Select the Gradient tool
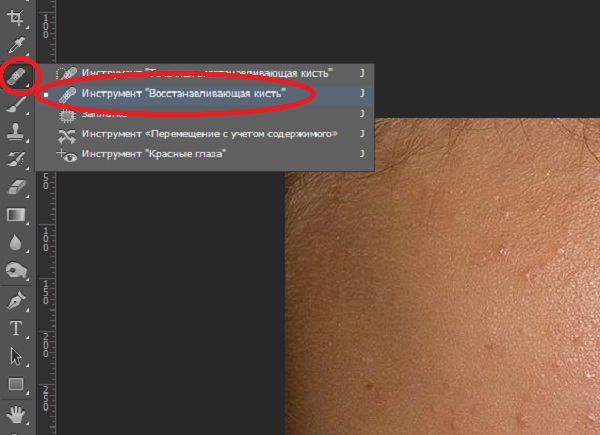This screenshot has height=435, width=600. point(16,215)
